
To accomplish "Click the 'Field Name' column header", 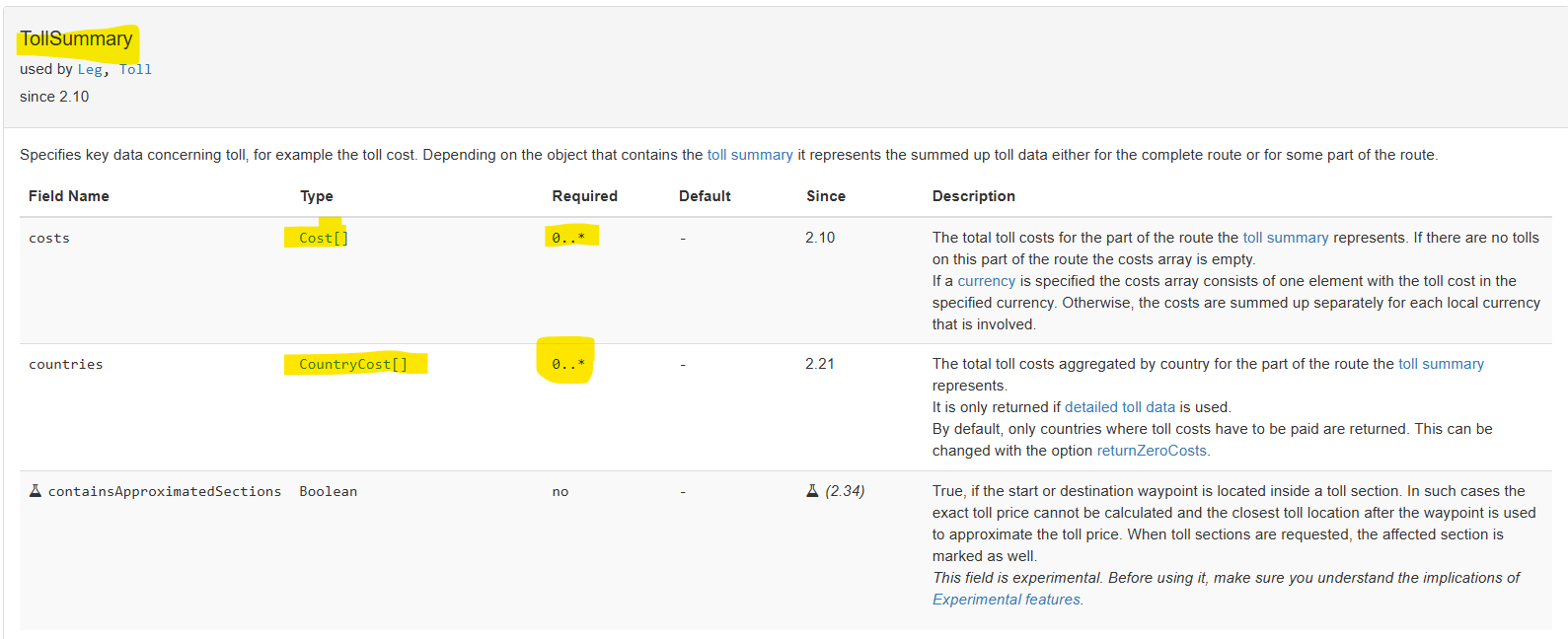I will (x=69, y=196).
